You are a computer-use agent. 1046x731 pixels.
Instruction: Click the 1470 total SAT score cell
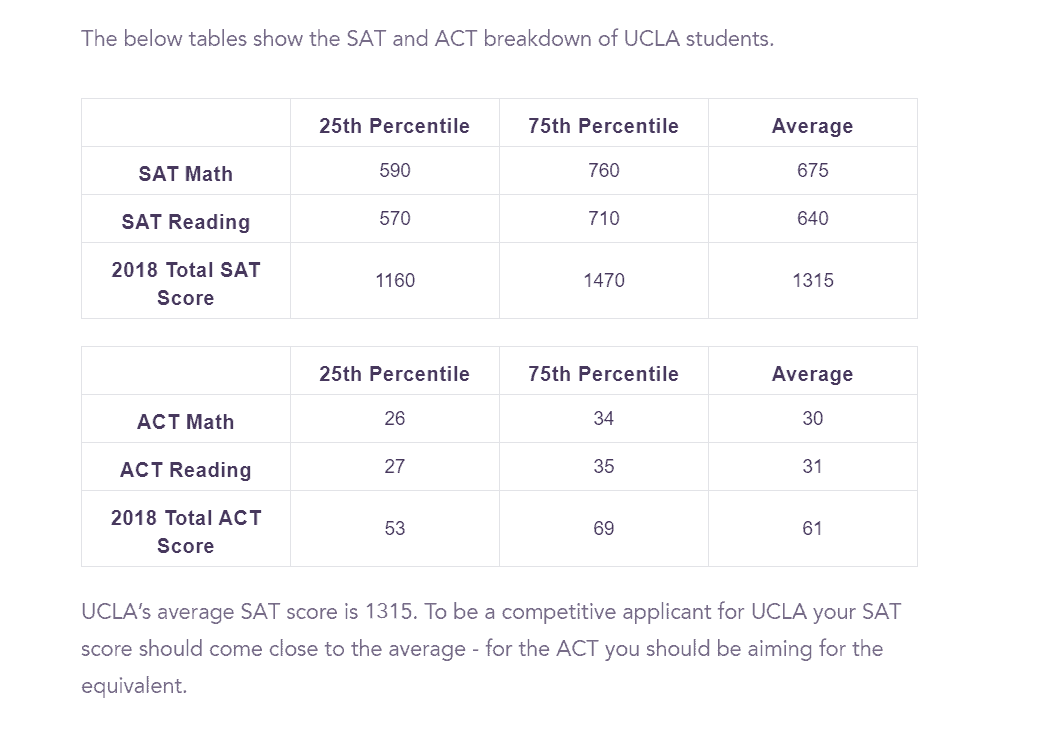604,280
